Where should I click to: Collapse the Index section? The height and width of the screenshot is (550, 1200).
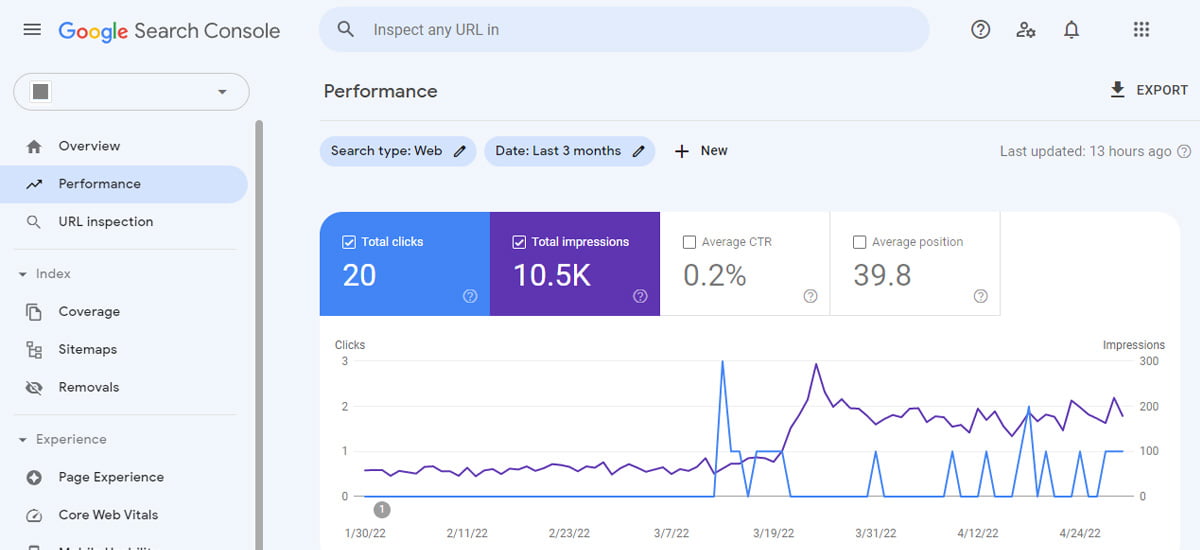[23, 274]
